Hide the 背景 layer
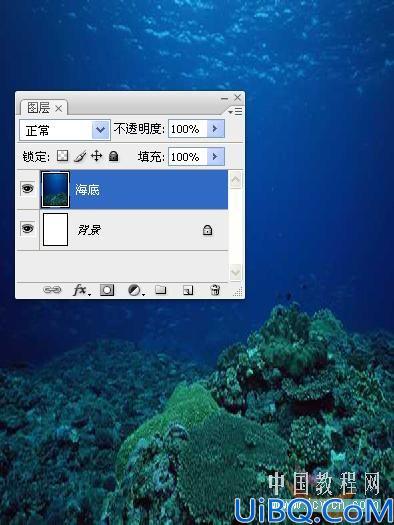This screenshot has width=394, height=525. coord(27,229)
